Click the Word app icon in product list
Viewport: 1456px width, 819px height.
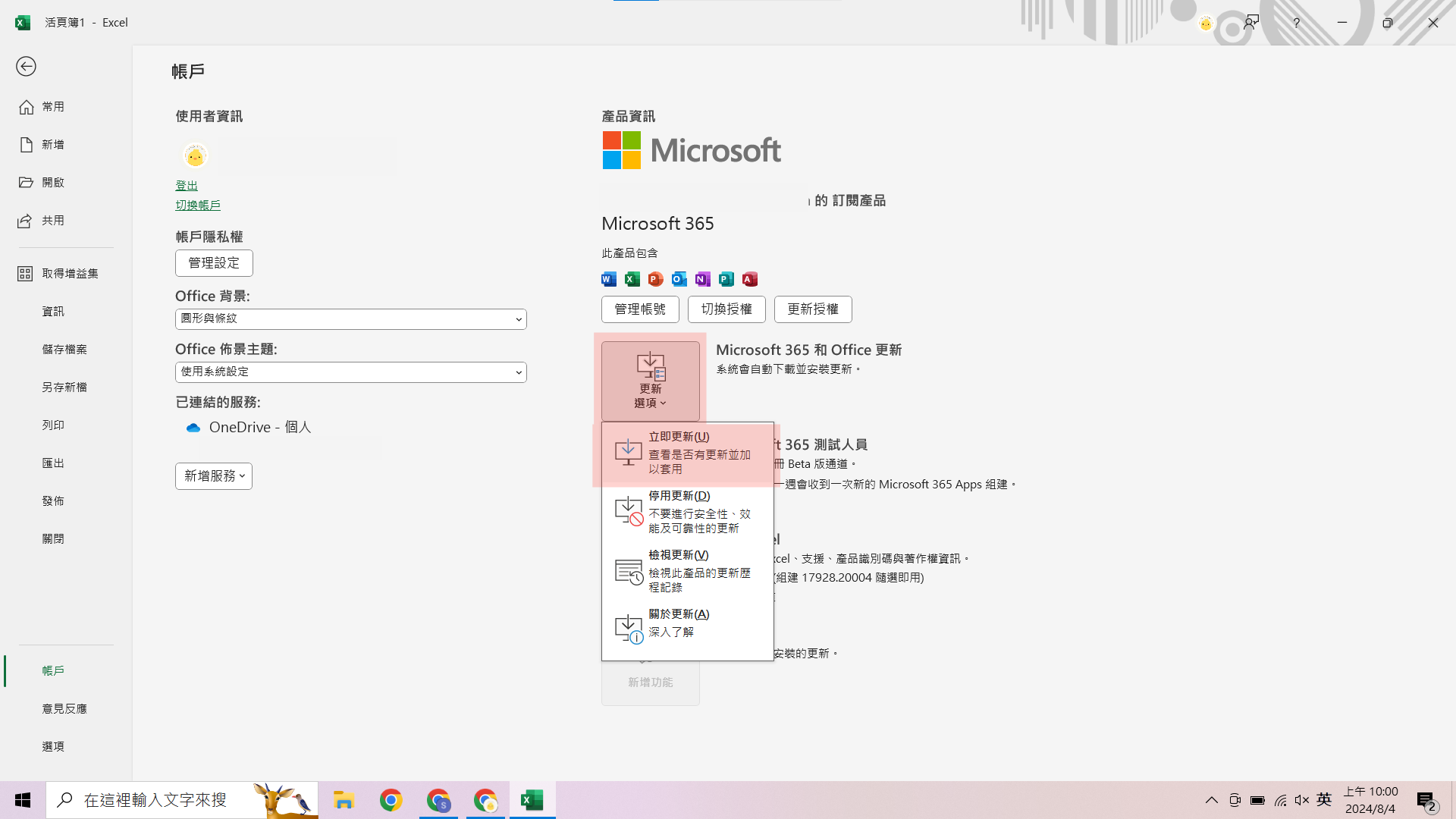(609, 279)
